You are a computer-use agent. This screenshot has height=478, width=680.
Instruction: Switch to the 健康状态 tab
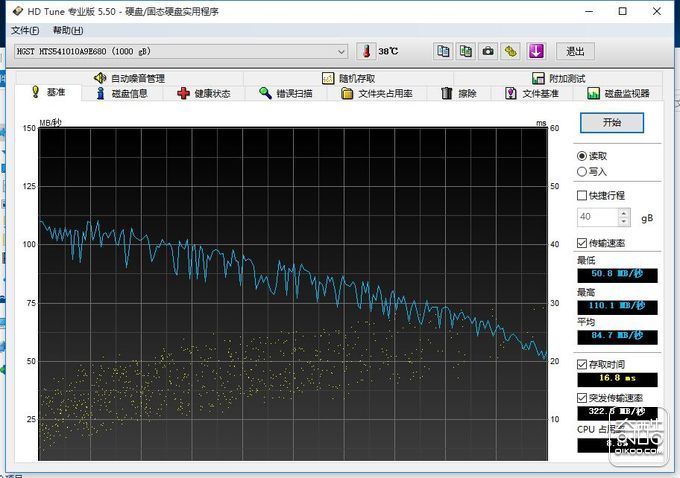click(204, 93)
